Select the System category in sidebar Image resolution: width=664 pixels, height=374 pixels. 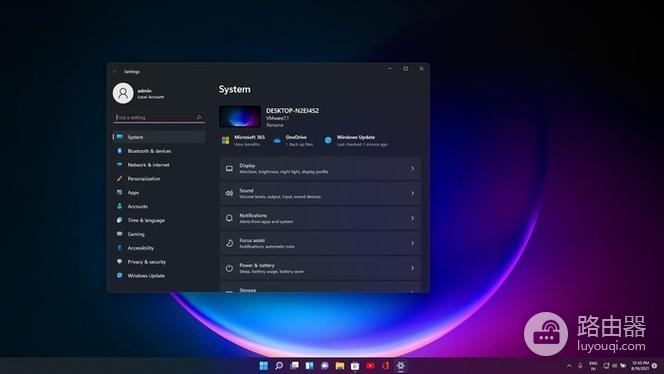pos(159,137)
